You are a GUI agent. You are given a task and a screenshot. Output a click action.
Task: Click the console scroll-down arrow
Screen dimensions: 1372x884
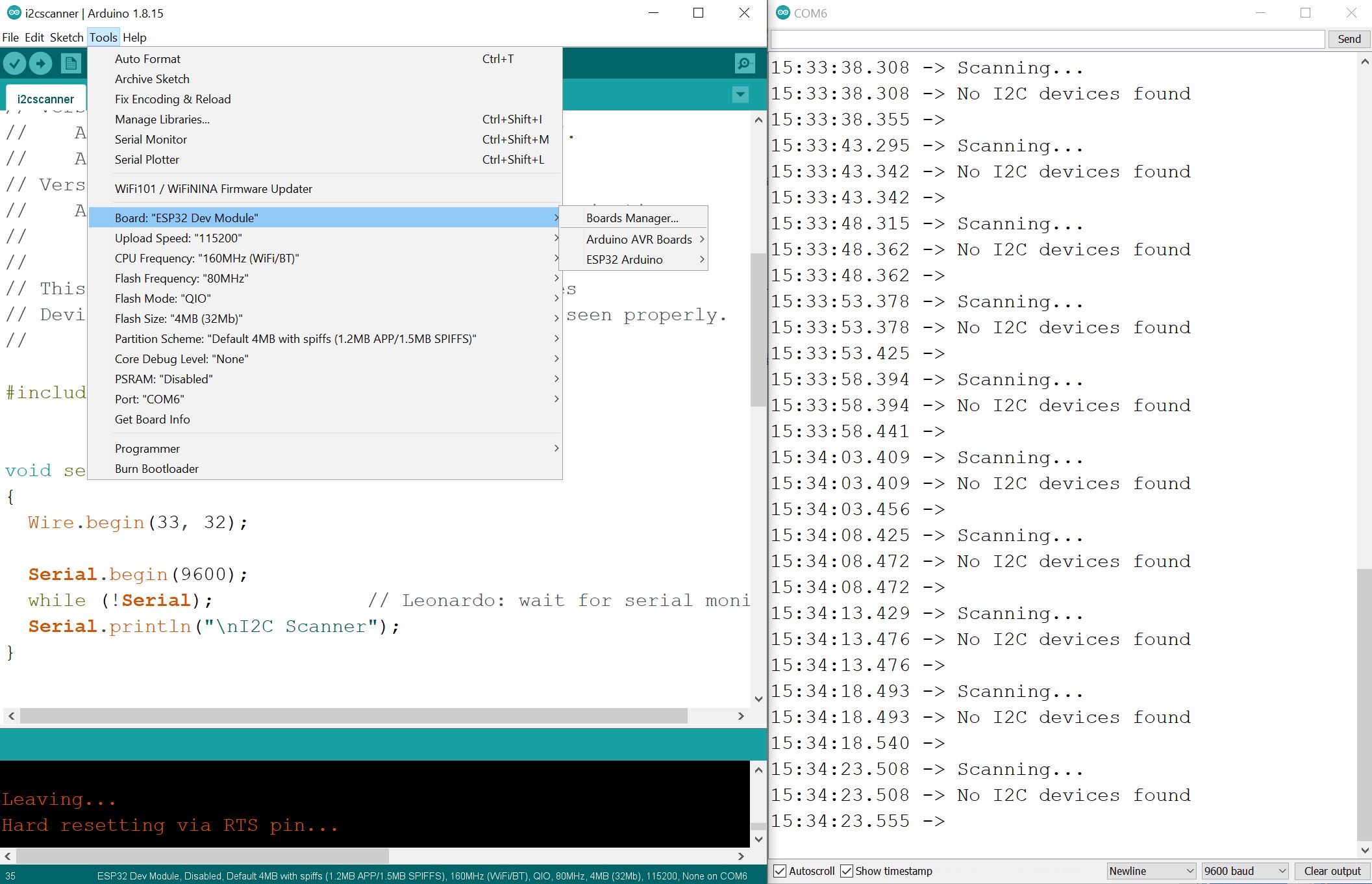pos(758,839)
